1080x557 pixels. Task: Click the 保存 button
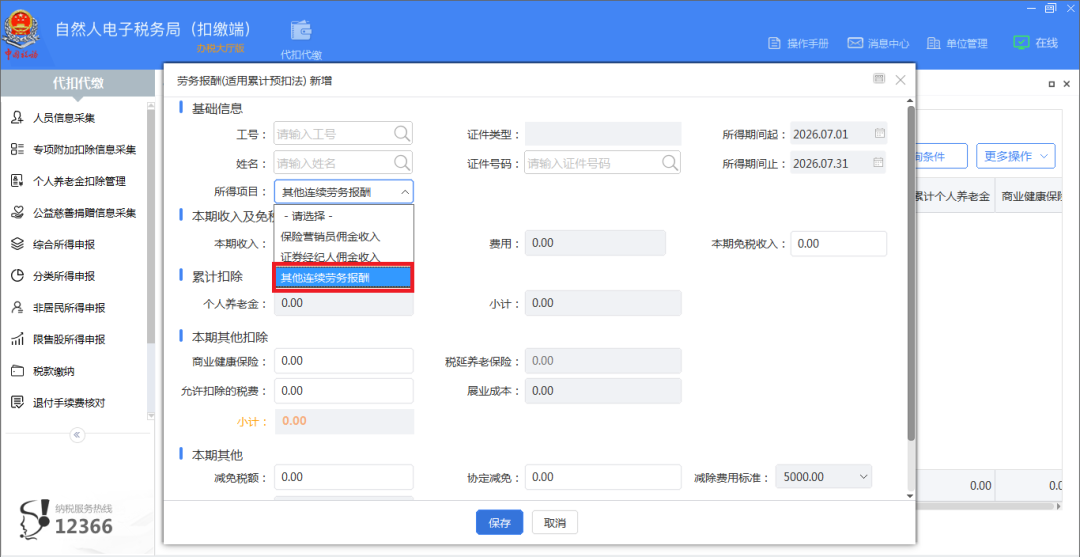499,523
